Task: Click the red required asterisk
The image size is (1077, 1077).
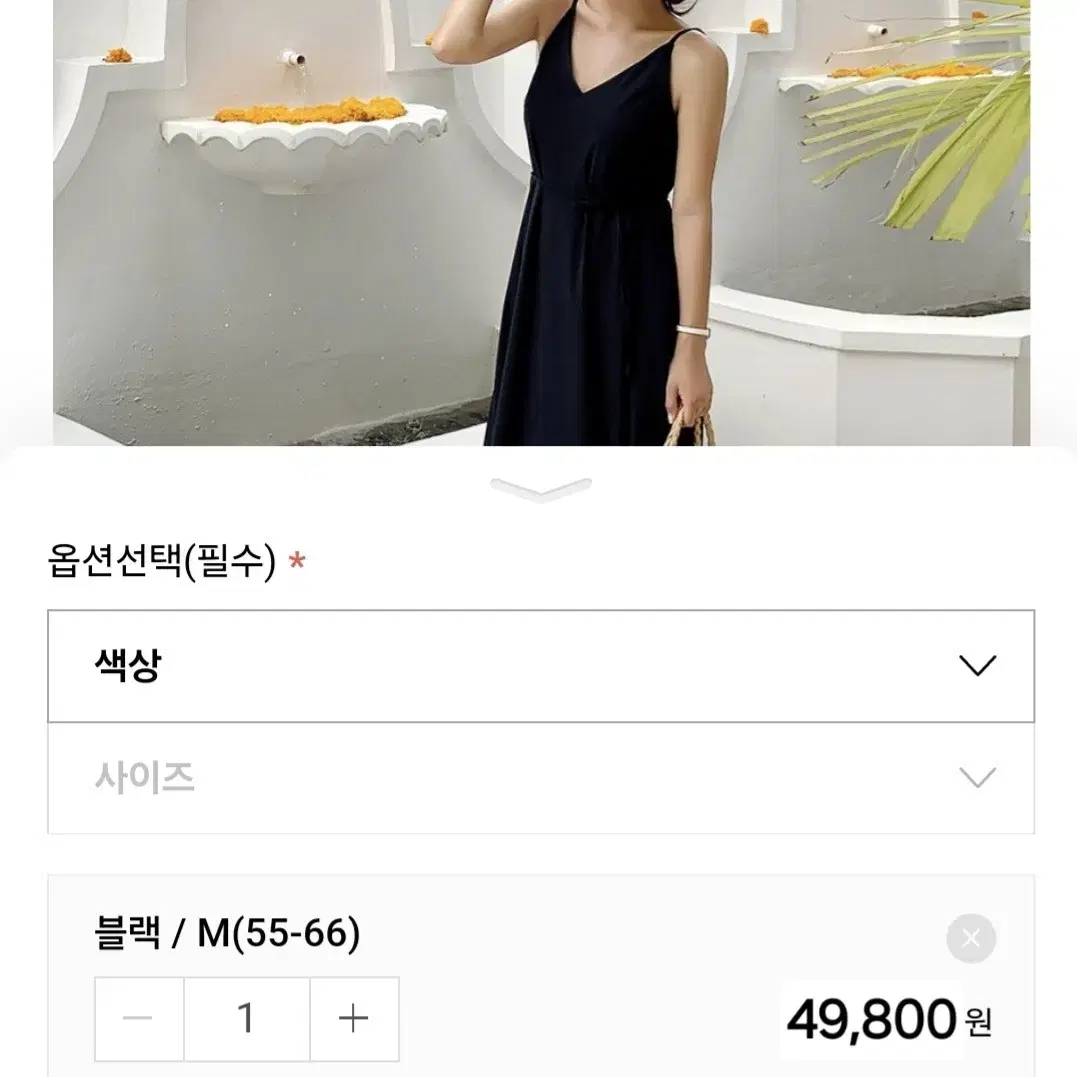Action: pos(297,560)
